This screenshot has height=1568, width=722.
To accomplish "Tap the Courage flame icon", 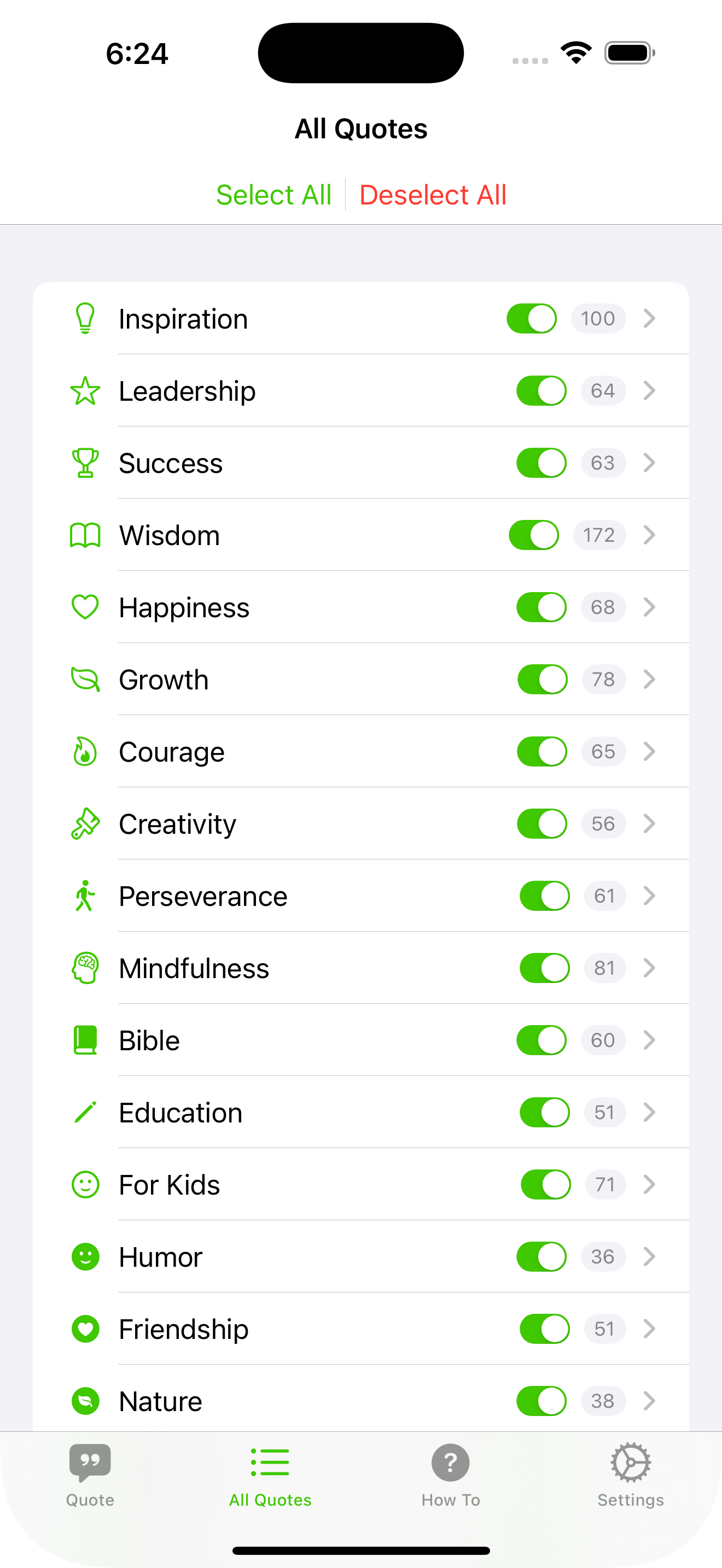I will pos(85,752).
